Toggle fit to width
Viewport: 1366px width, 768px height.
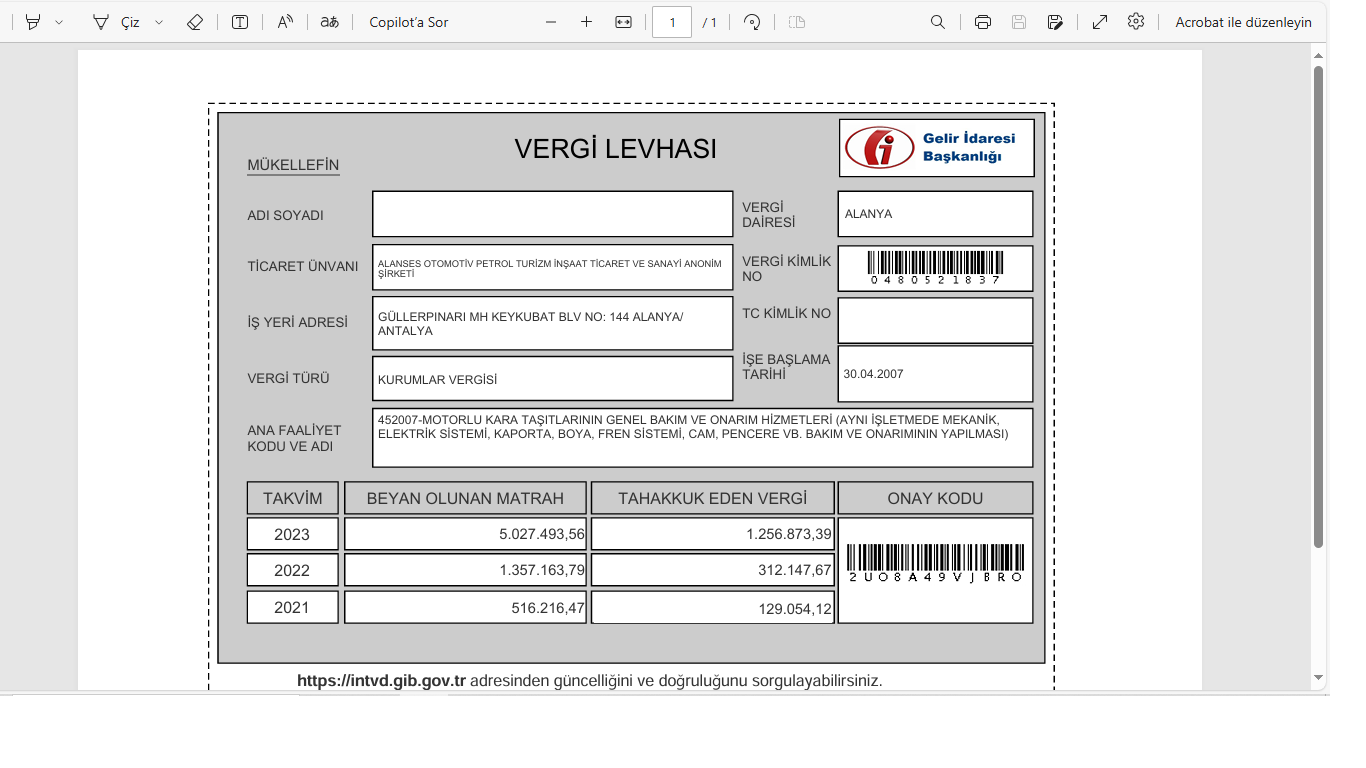624,22
